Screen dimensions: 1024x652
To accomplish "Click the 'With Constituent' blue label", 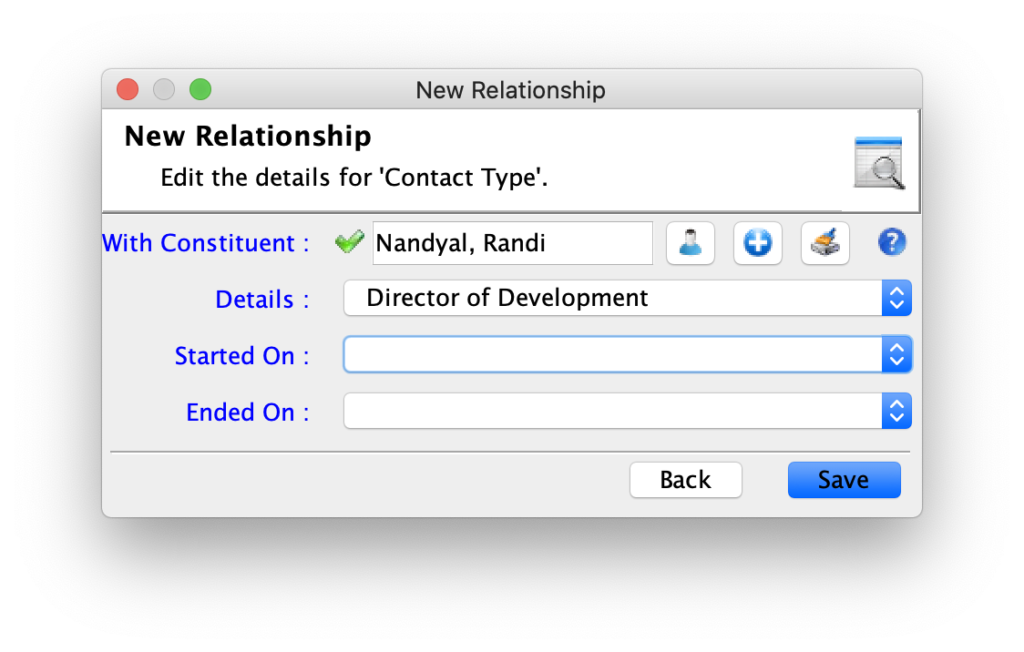I will click(x=206, y=243).
